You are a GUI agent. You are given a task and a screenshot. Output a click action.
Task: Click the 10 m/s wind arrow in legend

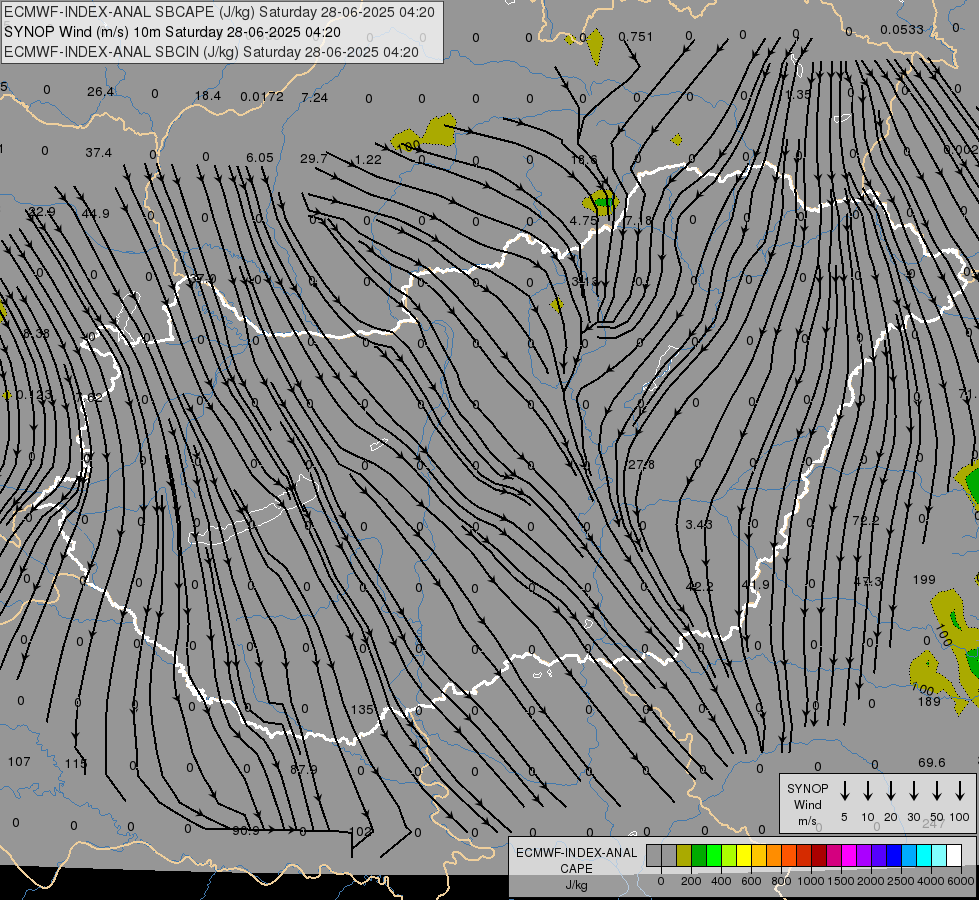click(867, 790)
